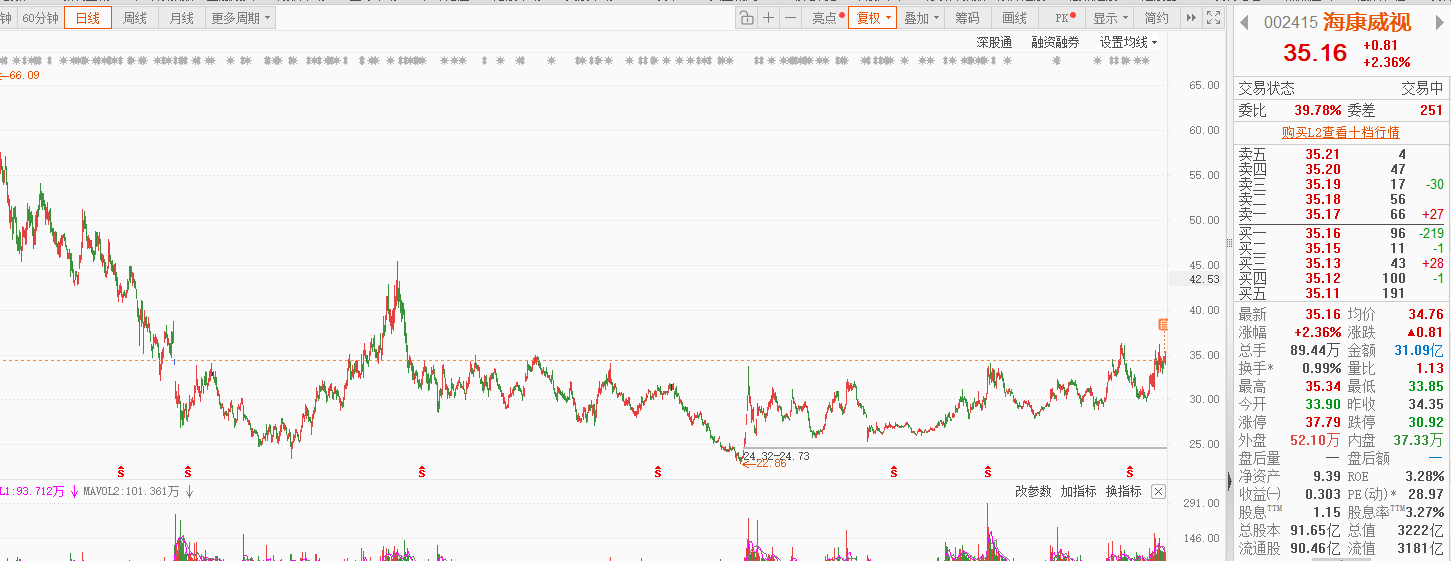Click the current price 35.16 header
The image size is (1451, 561).
coord(1315,53)
